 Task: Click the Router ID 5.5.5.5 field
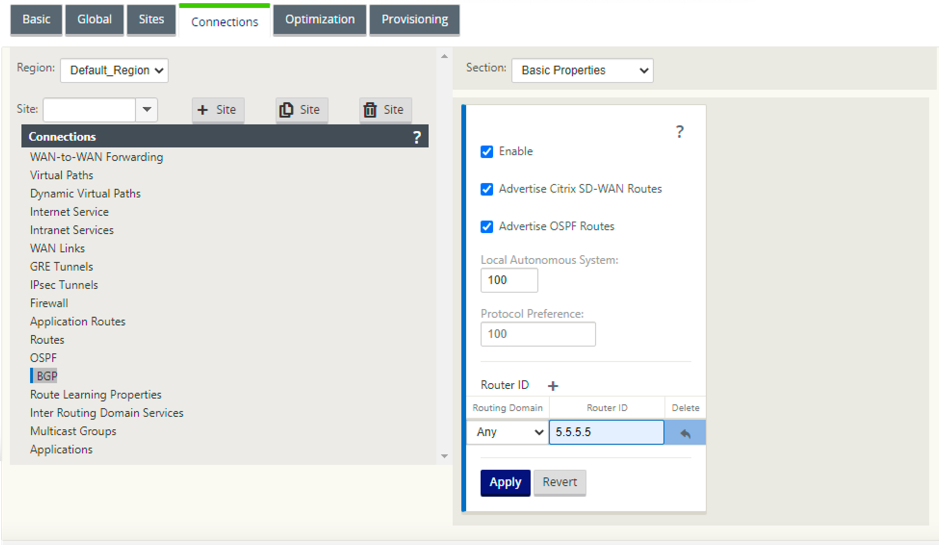(606, 432)
